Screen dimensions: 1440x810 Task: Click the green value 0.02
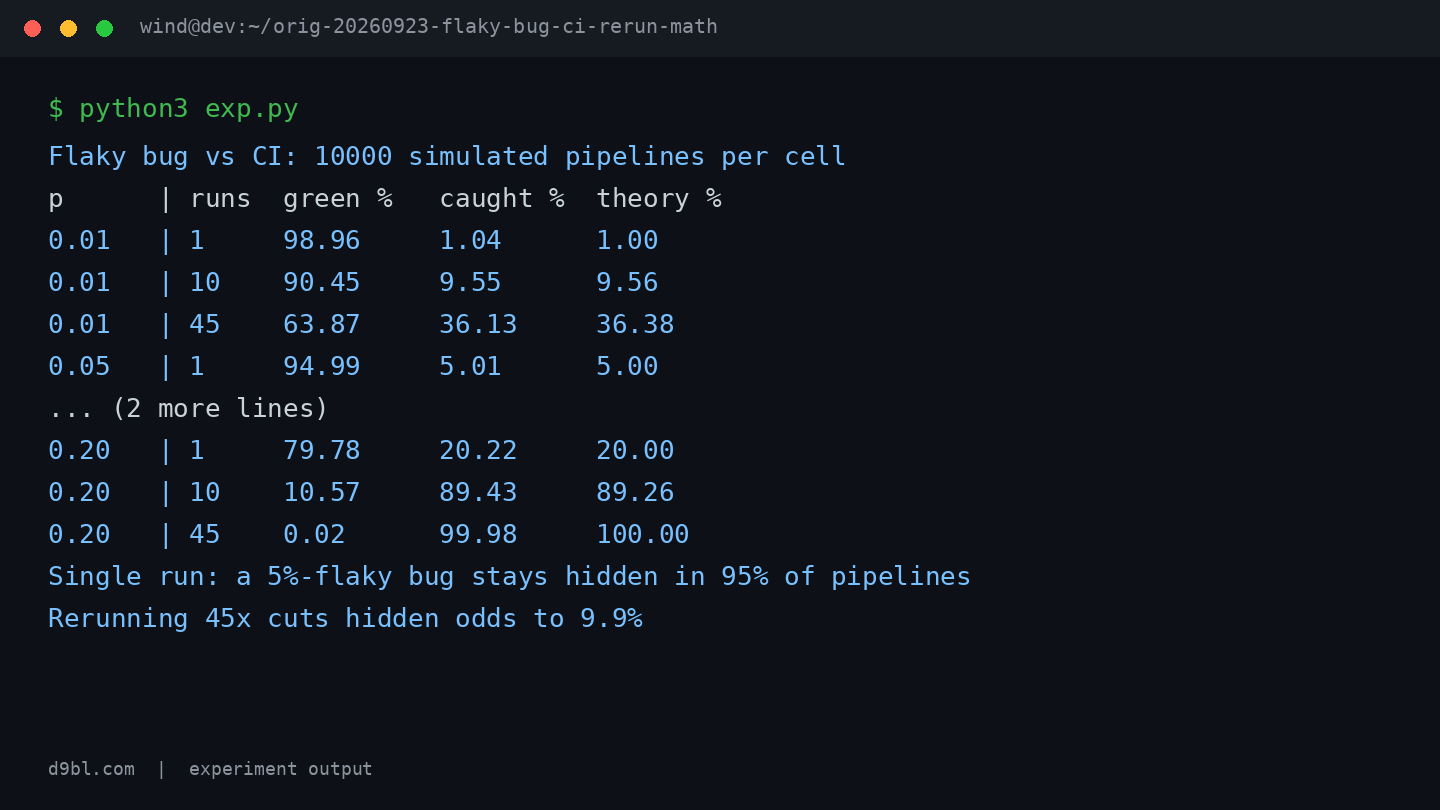click(314, 534)
